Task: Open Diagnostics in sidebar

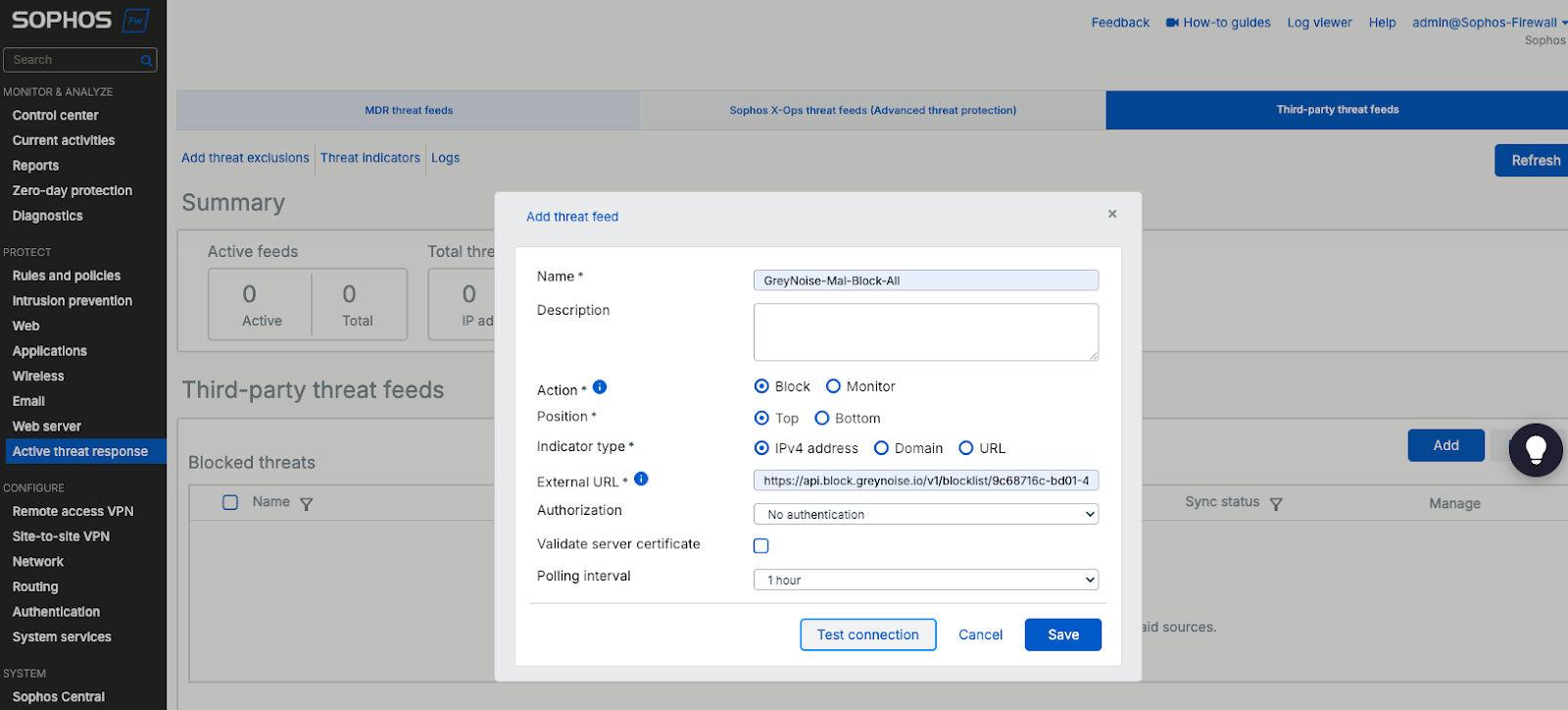Action: pyautogui.click(x=47, y=216)
